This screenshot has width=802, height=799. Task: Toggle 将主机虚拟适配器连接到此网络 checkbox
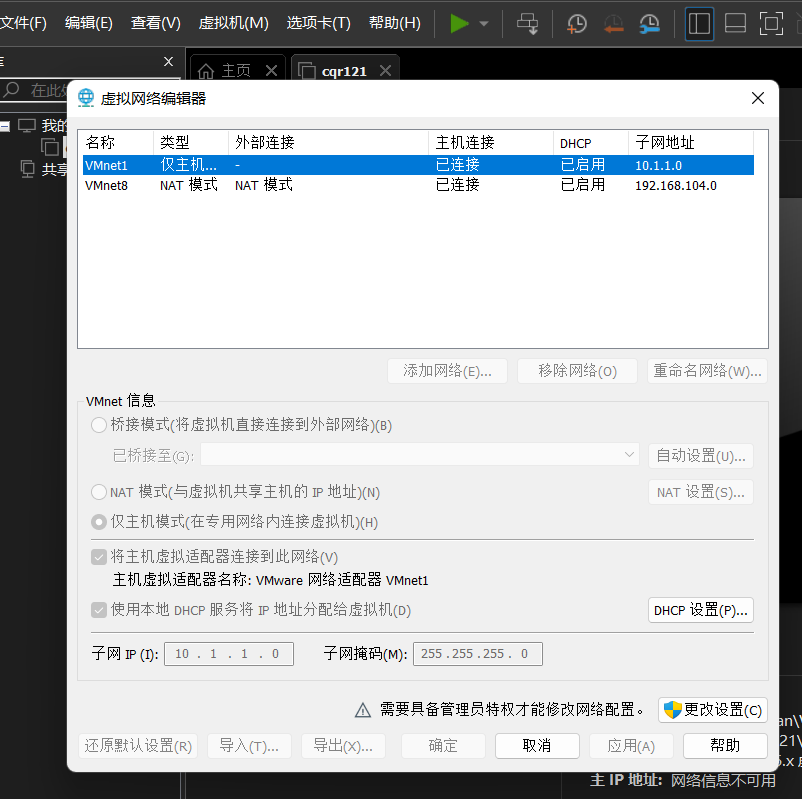point(99,557)
